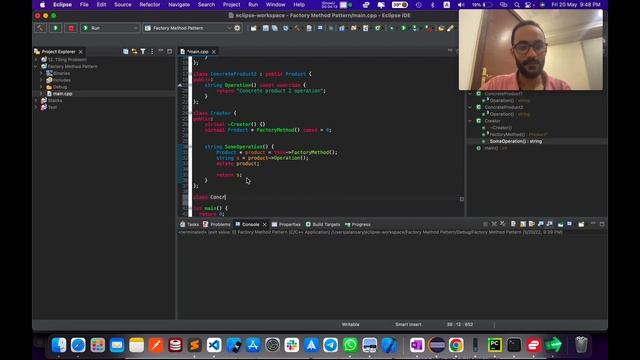Open the Navigate menu
This screenshot has width=640, height=360.
point(179,4)
